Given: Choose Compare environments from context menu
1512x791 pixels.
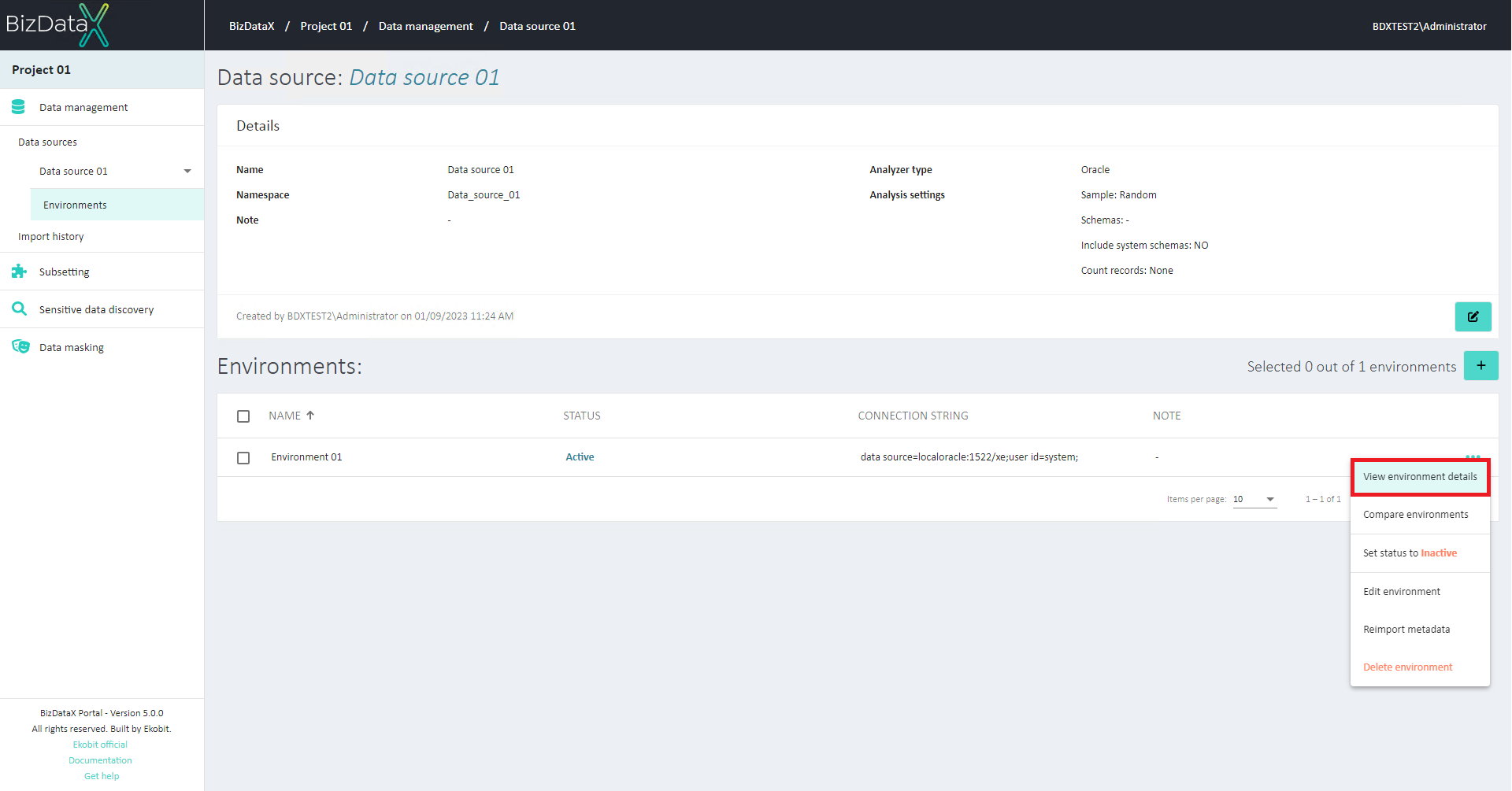Looking at the screenshot, I should tap(1420, 515).
